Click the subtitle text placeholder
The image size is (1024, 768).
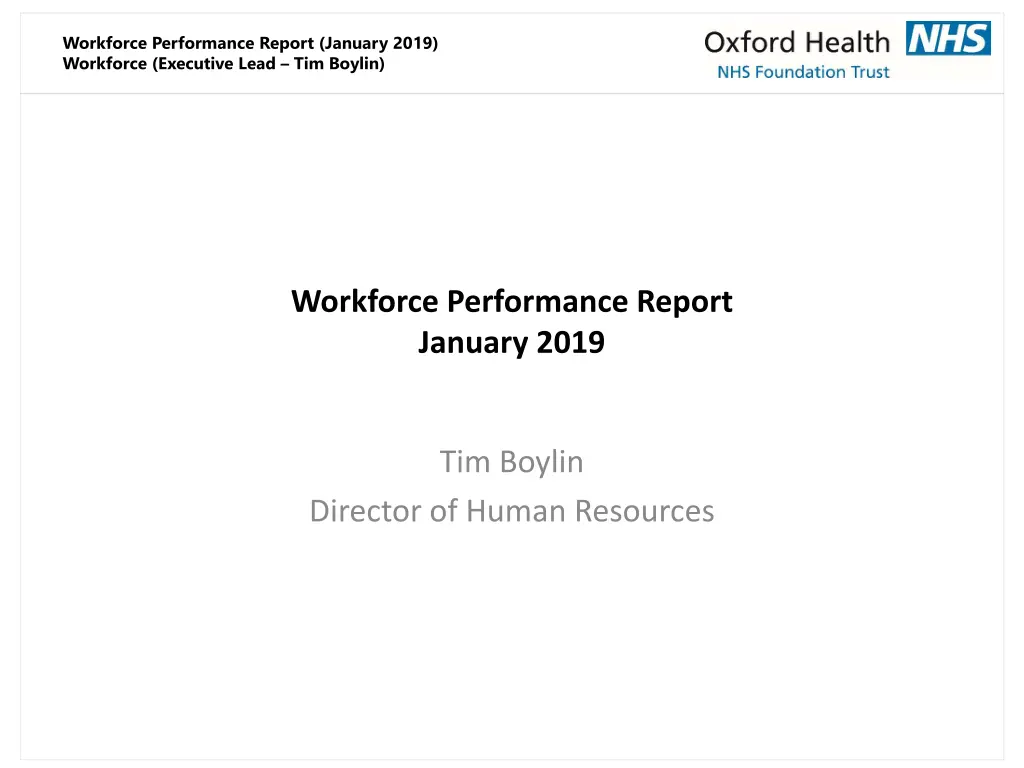point(511,485)
